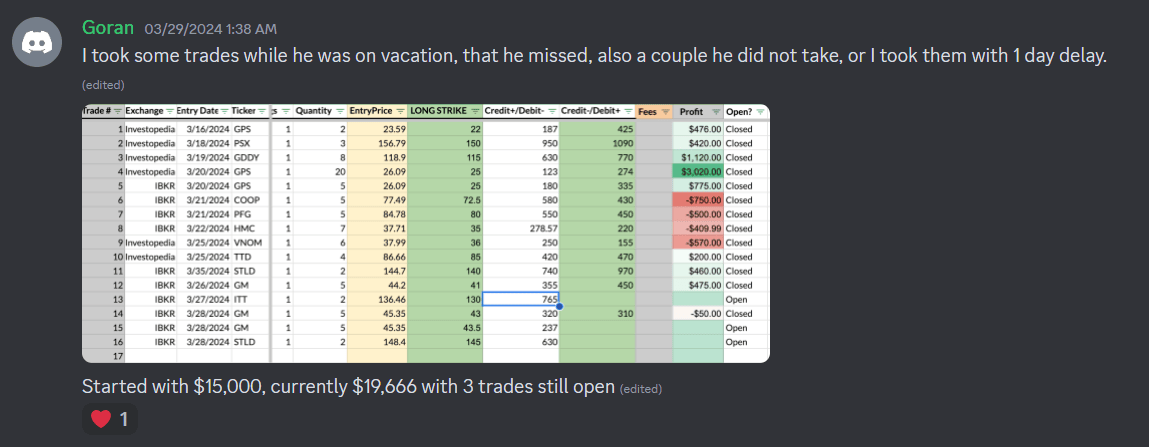
Task: Open the spreadsheet image attachment
Action: click(x=426, y=233)
